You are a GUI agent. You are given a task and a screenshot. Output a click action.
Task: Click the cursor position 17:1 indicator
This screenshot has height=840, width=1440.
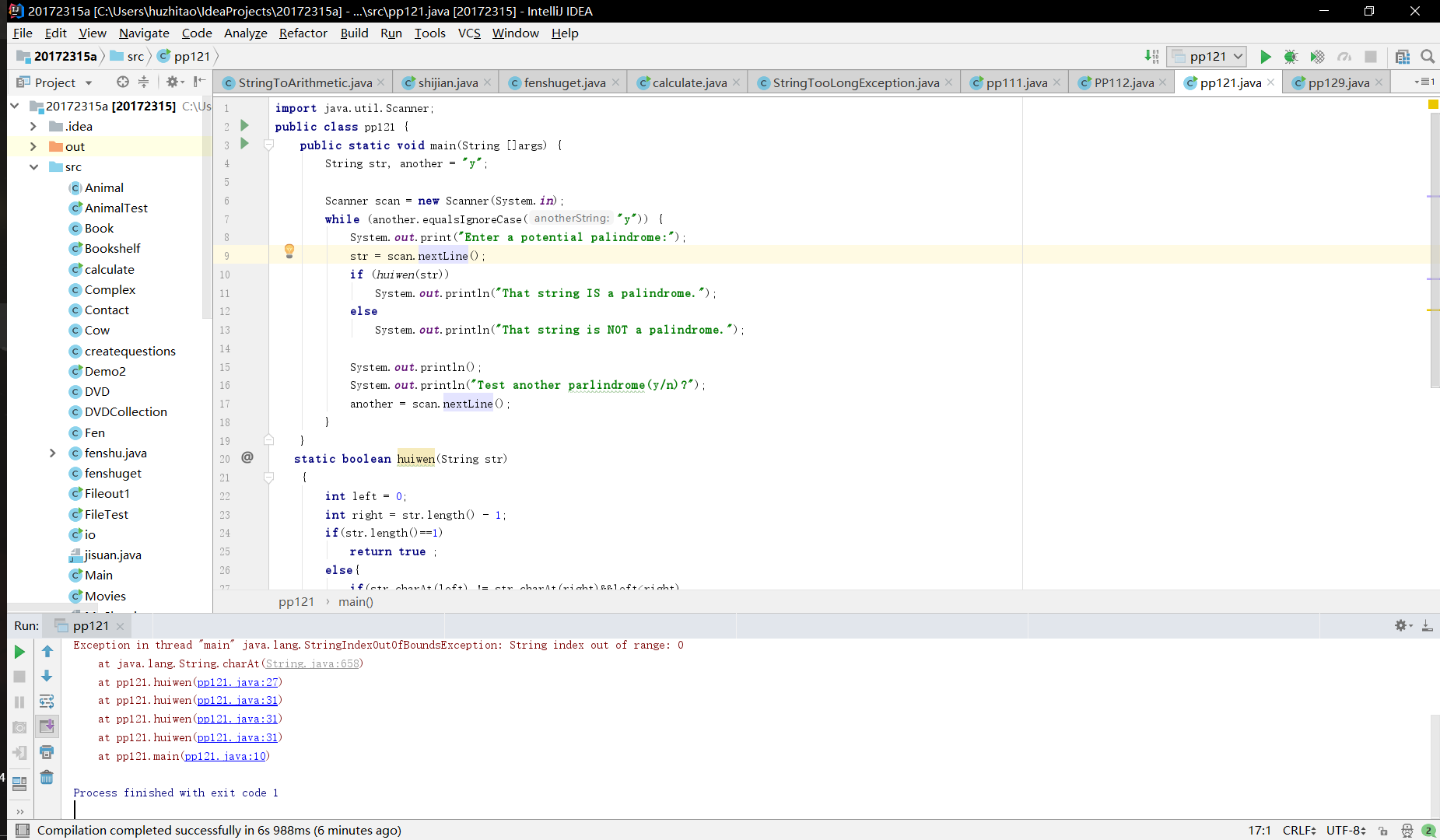pyautogui.click(x=1259, y=830)
